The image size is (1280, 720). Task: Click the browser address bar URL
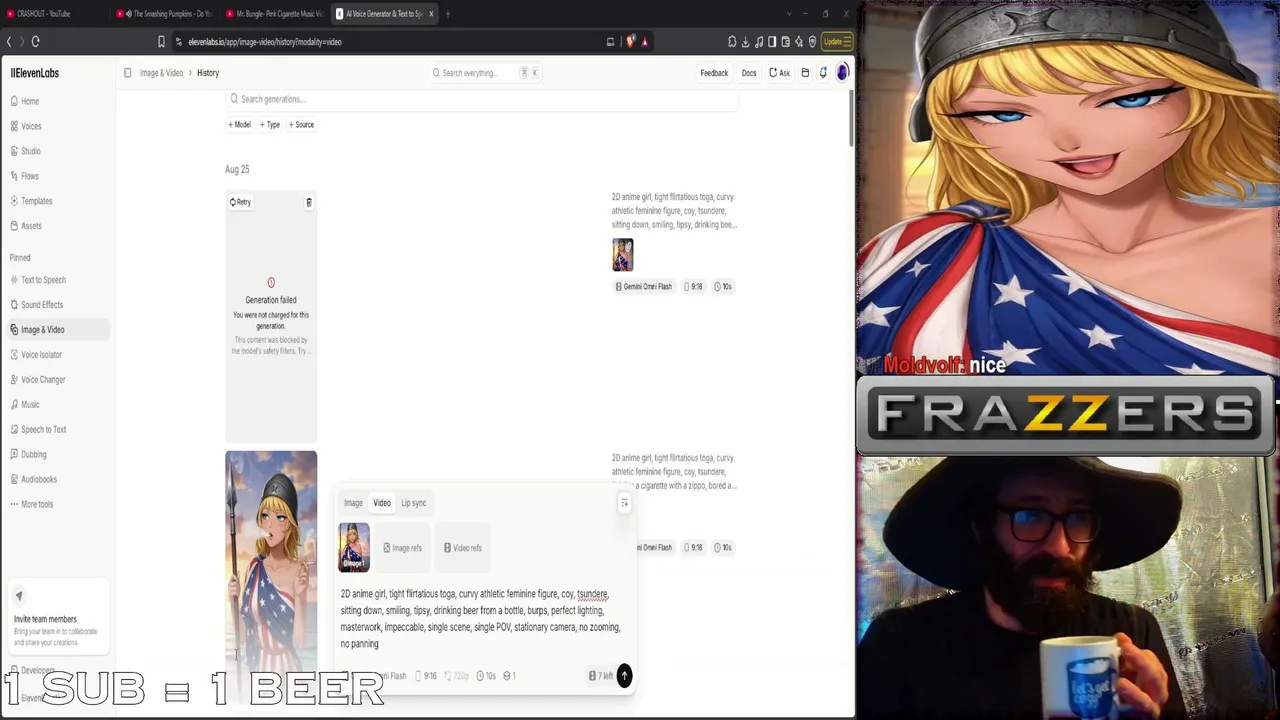(265, 42)
